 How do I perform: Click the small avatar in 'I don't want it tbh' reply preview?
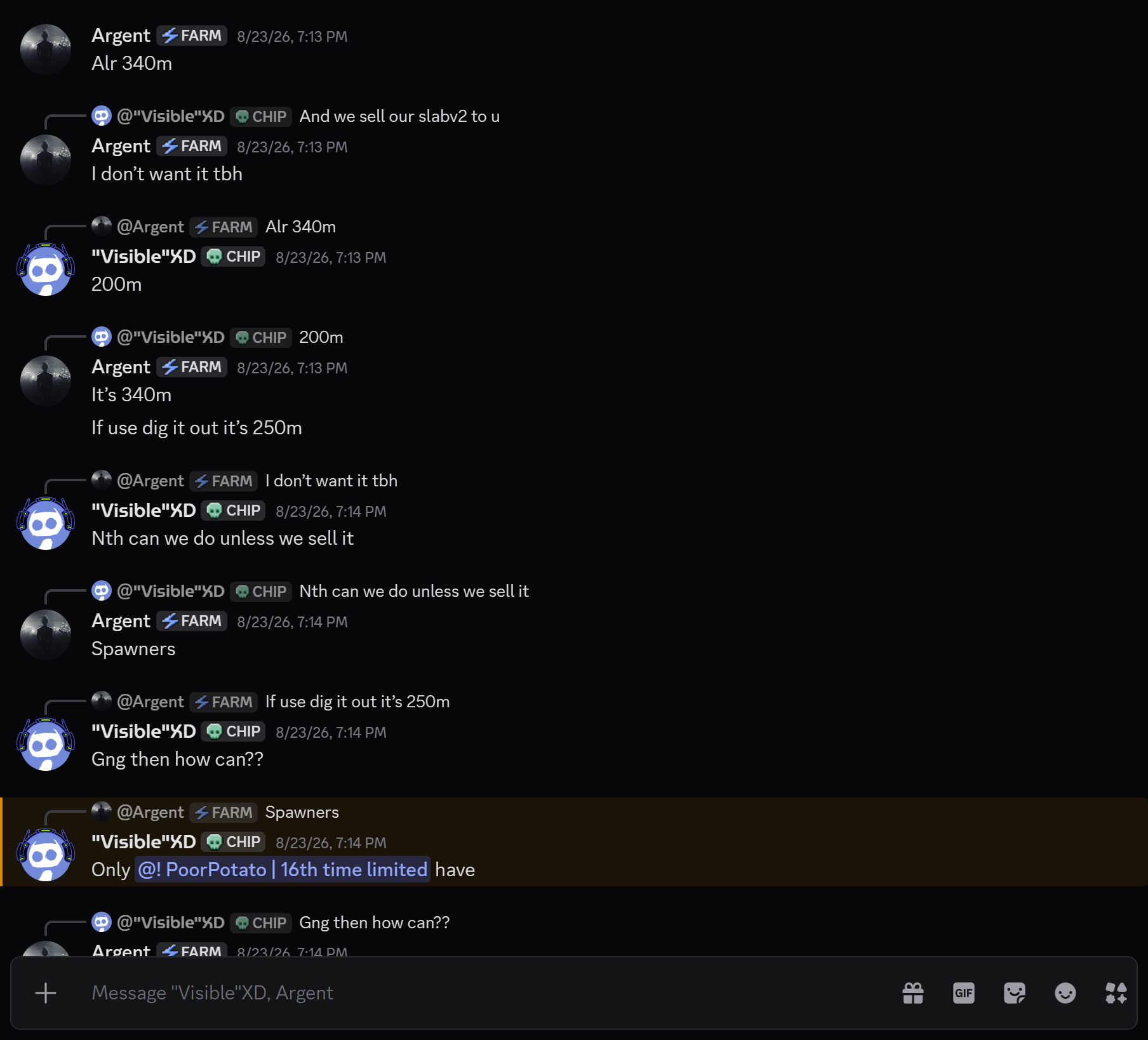[102, 481]
